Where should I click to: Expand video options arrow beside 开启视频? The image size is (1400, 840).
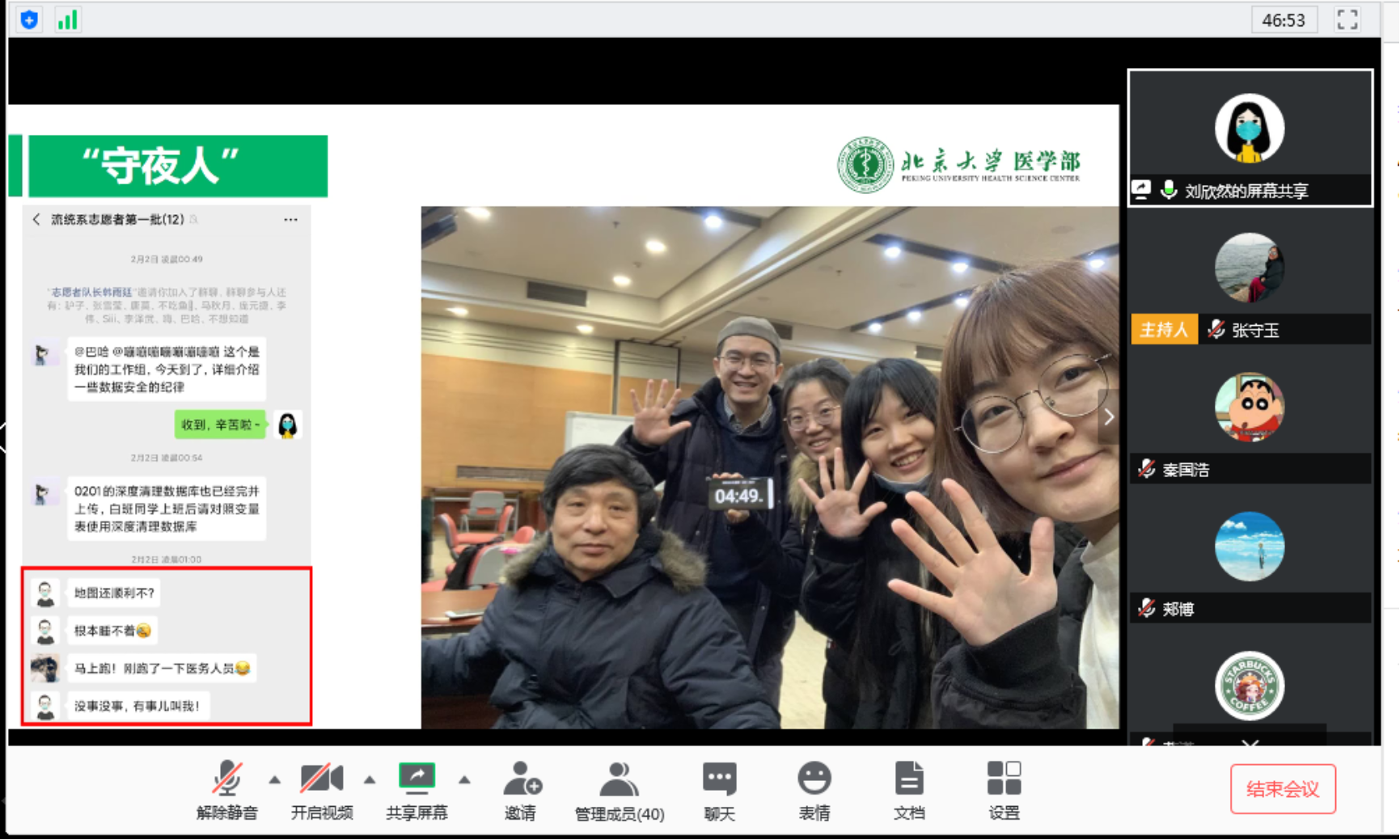tap(370, 780)
